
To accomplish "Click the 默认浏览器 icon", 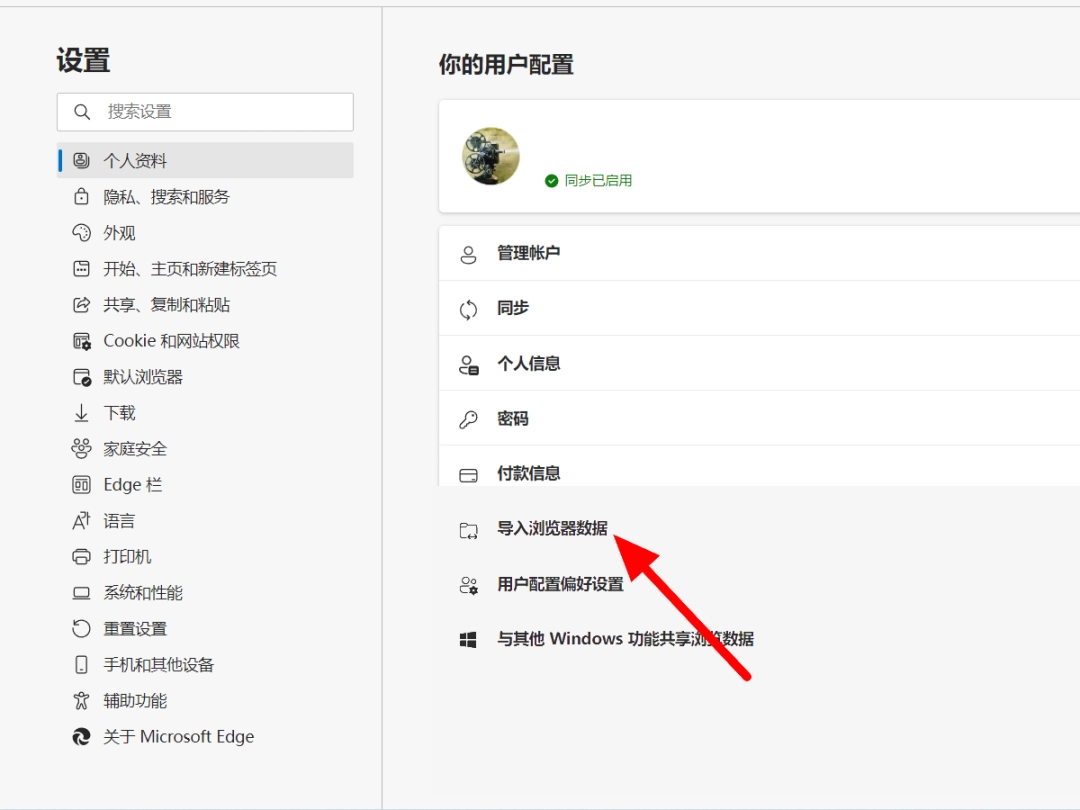I will 81,377.
